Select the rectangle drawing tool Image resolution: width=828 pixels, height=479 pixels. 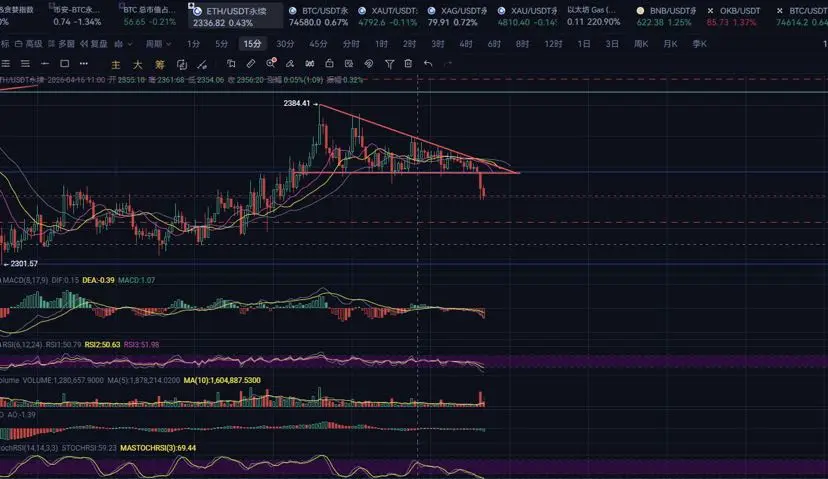point(64,64)
